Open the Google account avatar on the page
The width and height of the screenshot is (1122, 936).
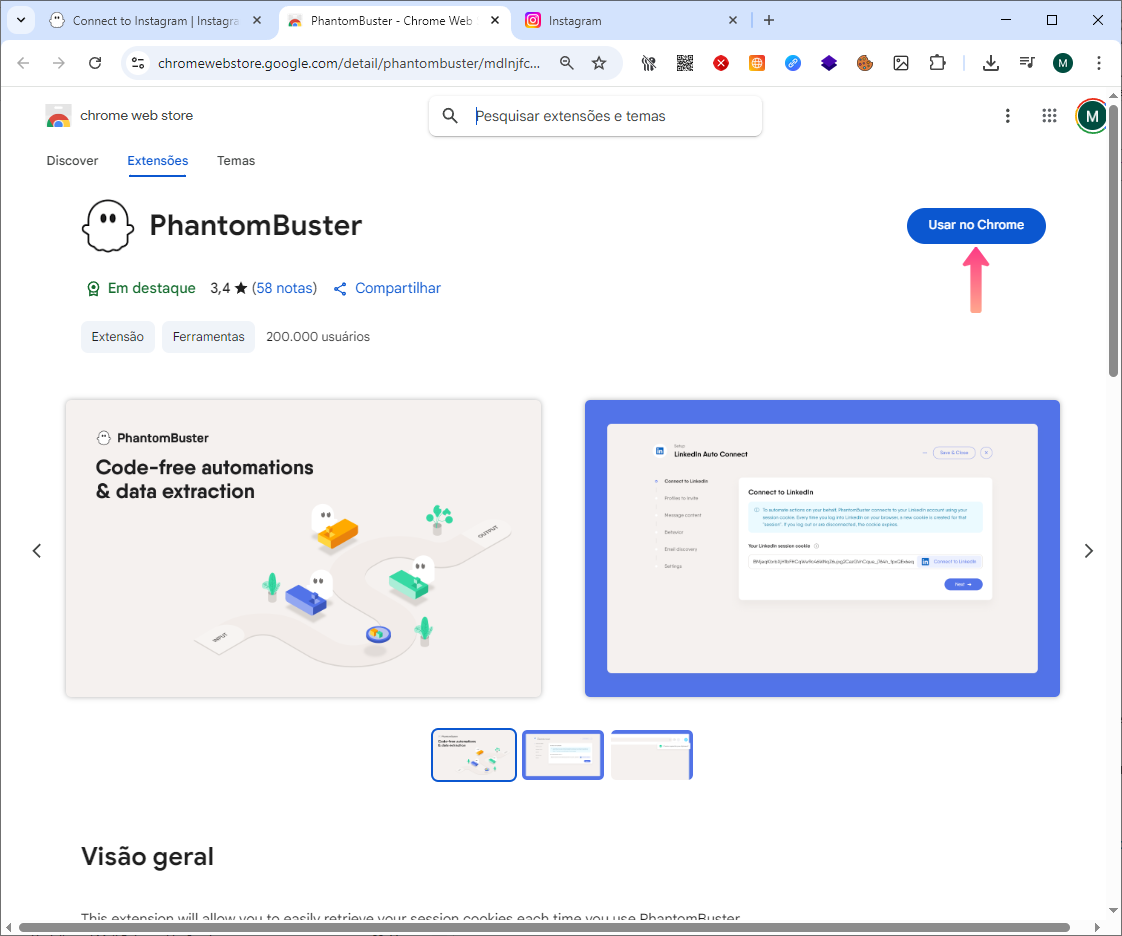pyautogui.click(x=1091, y=116)
